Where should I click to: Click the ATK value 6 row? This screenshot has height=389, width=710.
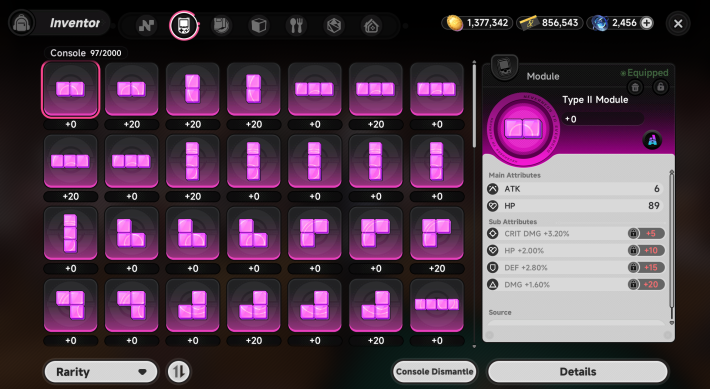point(576,189)
